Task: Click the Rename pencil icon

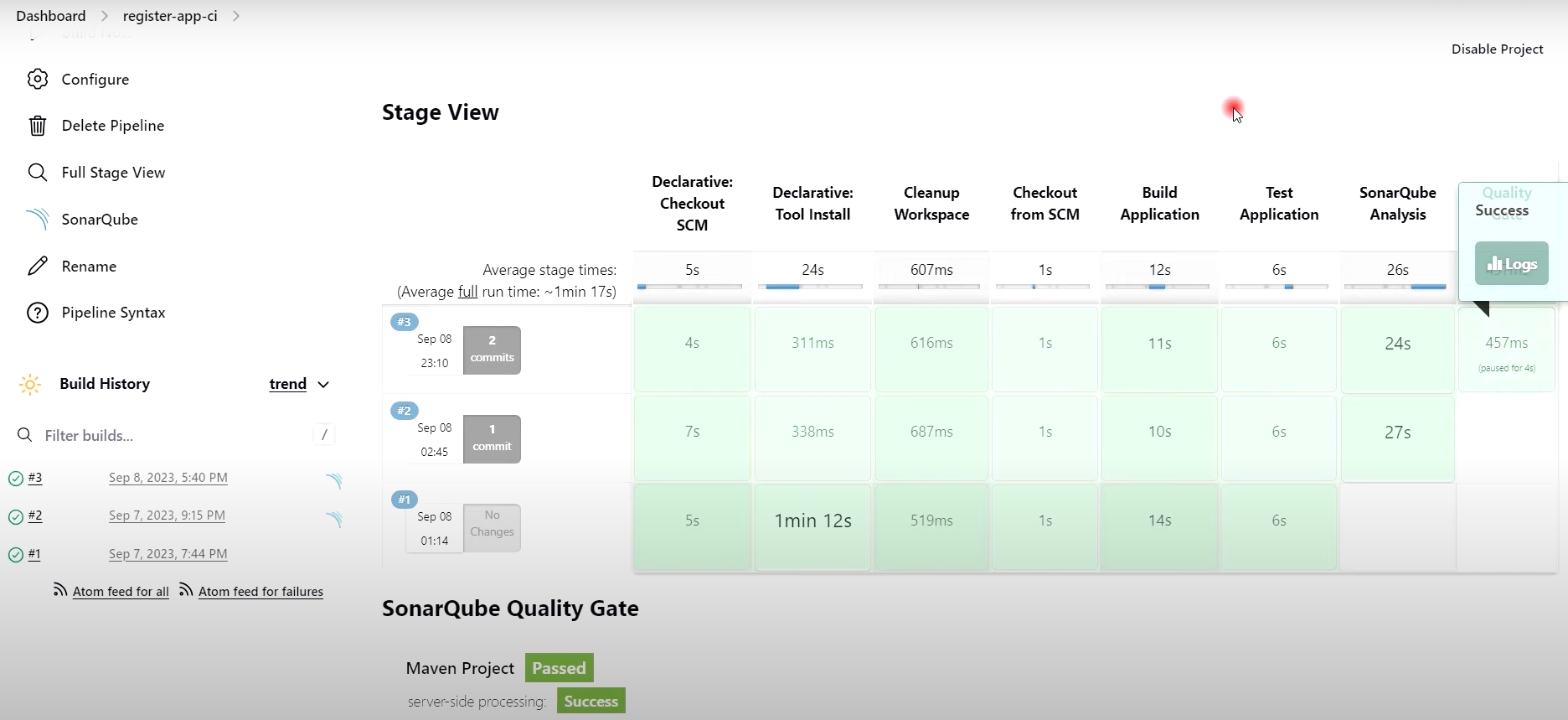Action: (38, 266)
